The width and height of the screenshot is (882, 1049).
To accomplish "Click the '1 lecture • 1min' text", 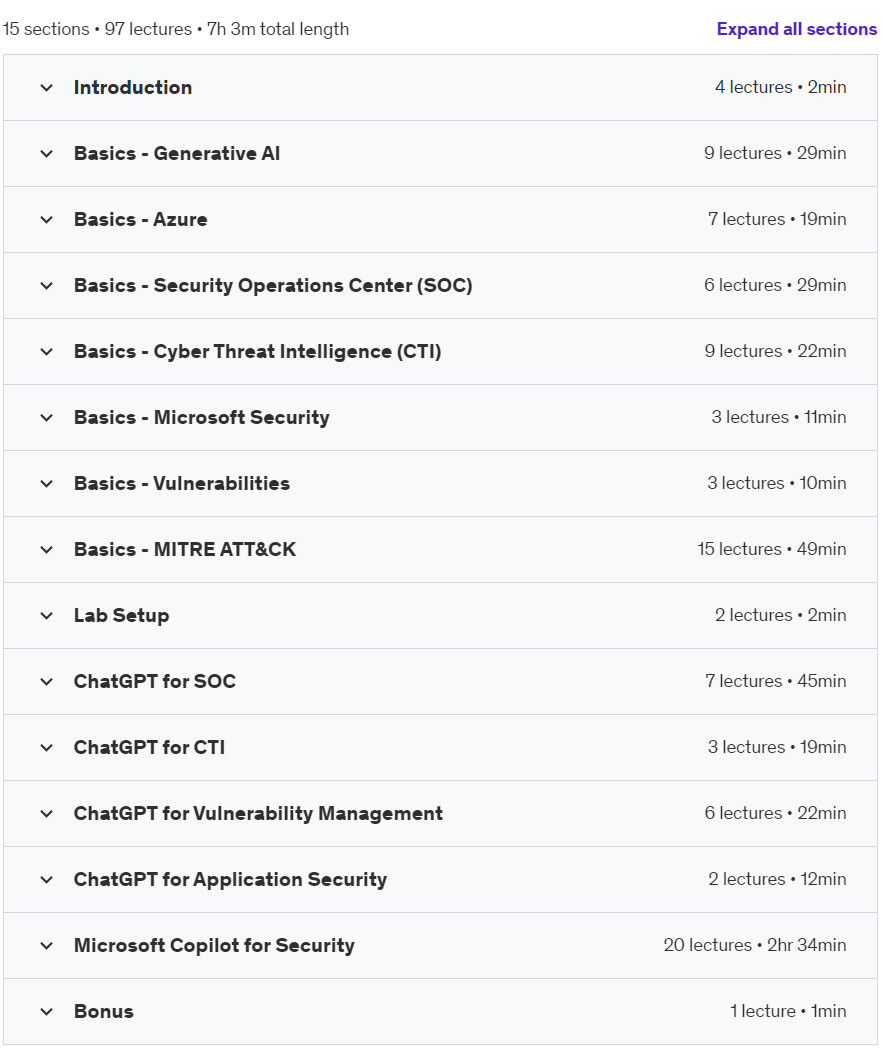I will (x=788, y=1011).
